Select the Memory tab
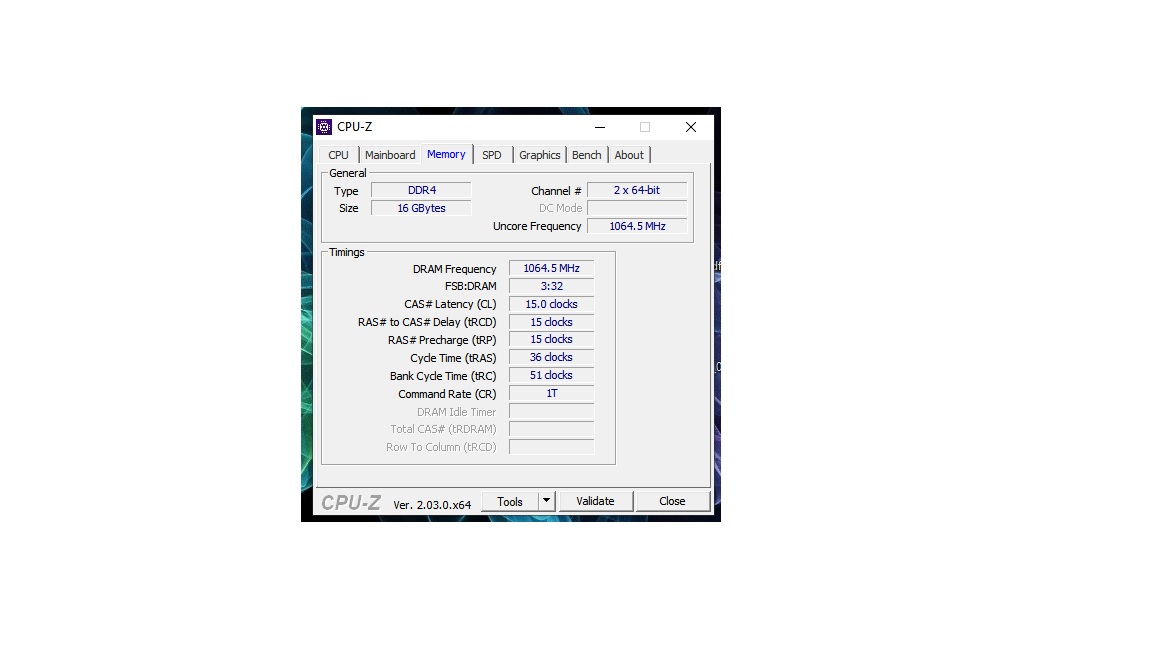Image resolution: width=1152 pixels, height=648 pixels. (447, 154)
